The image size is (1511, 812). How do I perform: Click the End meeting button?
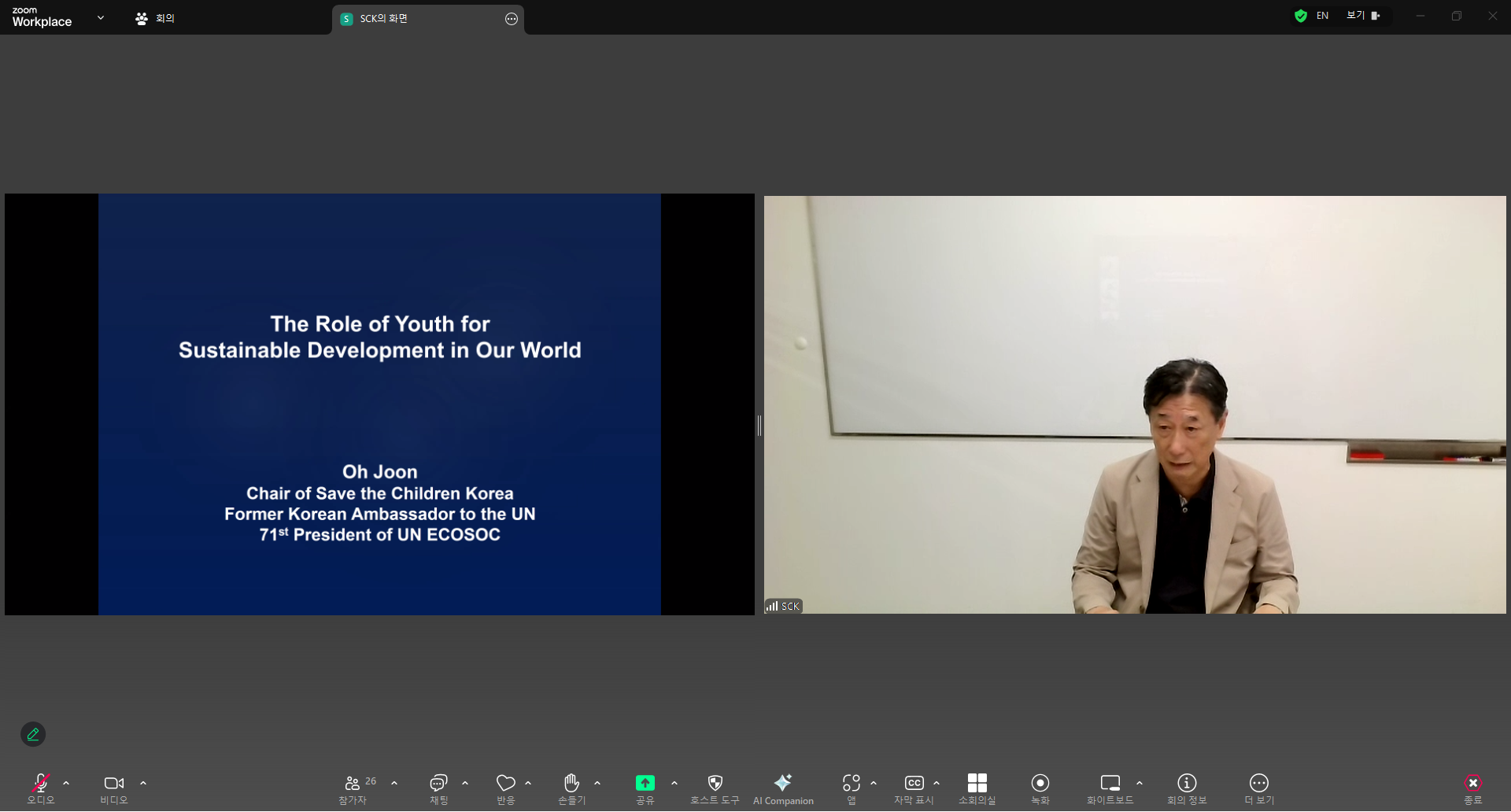pos(1472,788)
